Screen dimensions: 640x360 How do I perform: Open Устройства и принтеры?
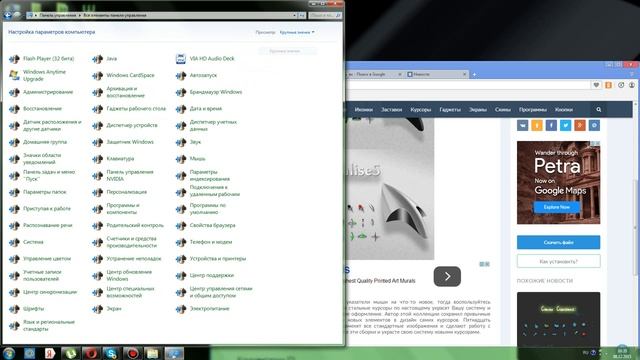coord(211,259)
